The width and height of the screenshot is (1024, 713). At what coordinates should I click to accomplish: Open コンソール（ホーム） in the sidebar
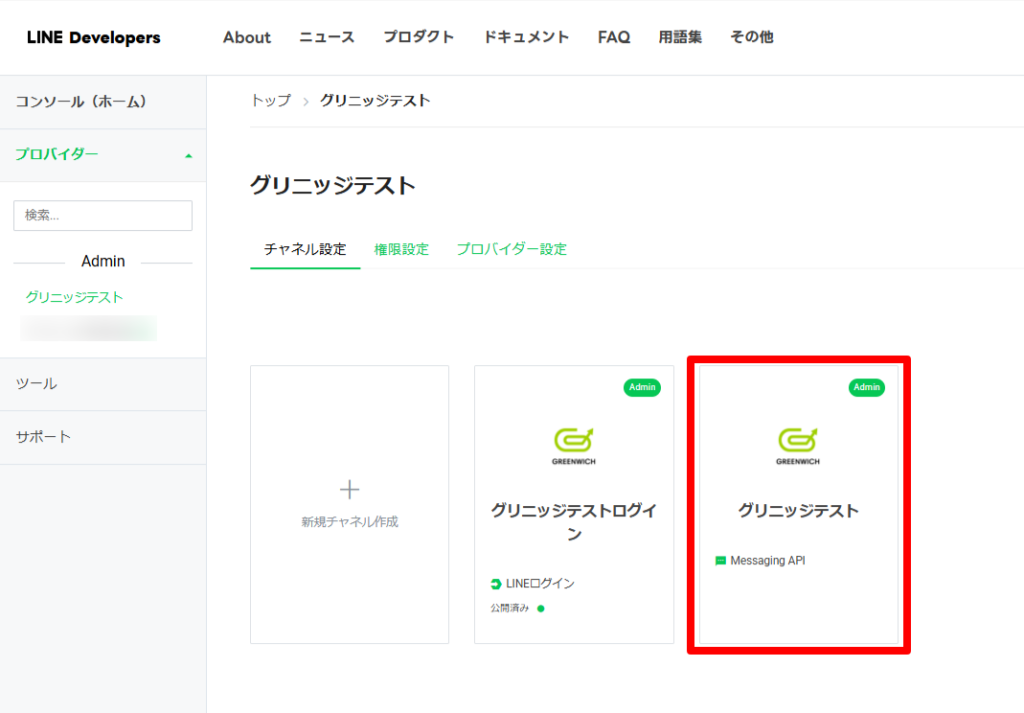[x=82, y=101]
